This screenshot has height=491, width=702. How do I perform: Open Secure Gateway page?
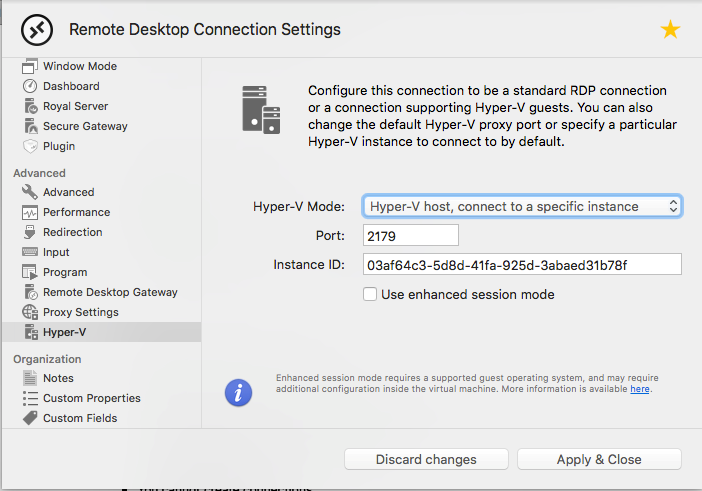(x=85, y=126)
